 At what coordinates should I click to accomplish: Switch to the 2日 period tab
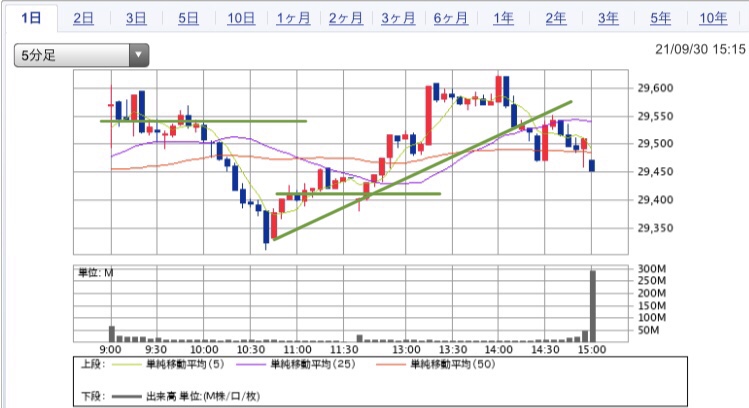[83, 18]
